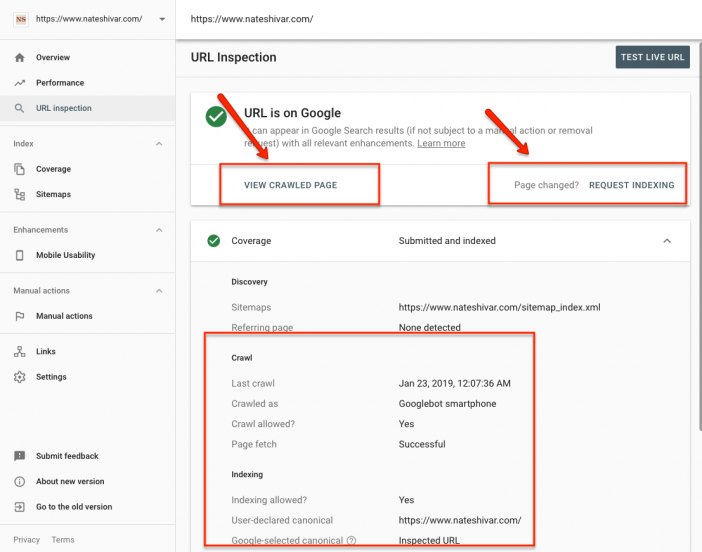Click Go to the old version label
Image resolution: width=702 pixels, height=552 pixels.
click(x=74, y=507)
